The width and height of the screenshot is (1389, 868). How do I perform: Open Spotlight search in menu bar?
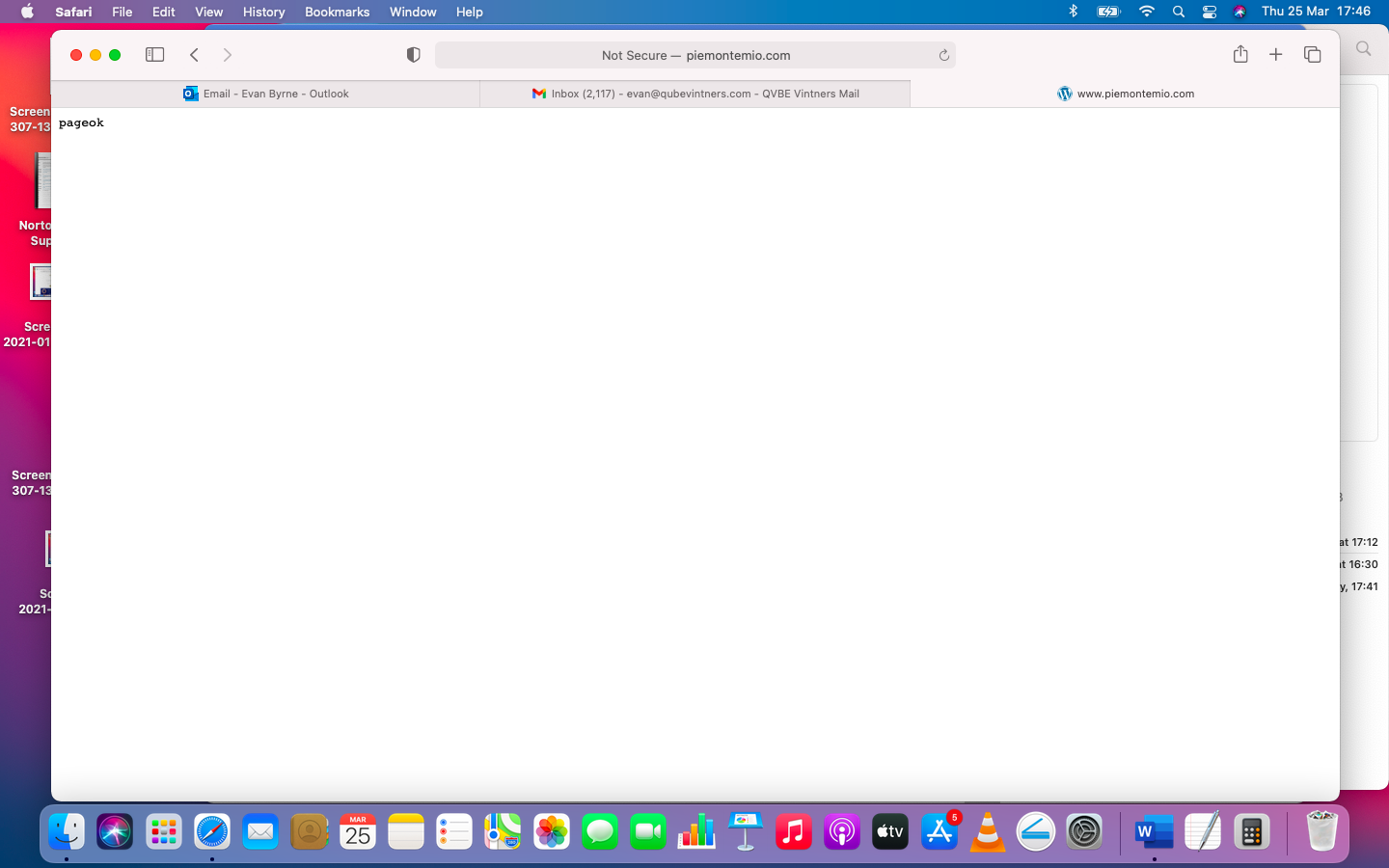[1178, 12]
